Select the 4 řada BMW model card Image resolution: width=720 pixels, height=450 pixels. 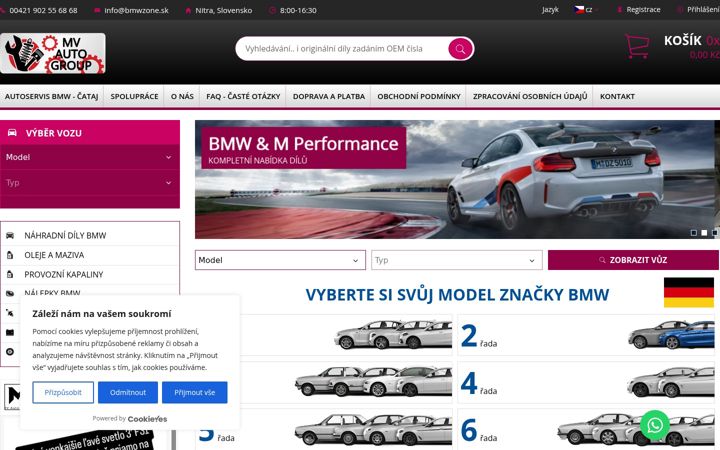(586, 382)
